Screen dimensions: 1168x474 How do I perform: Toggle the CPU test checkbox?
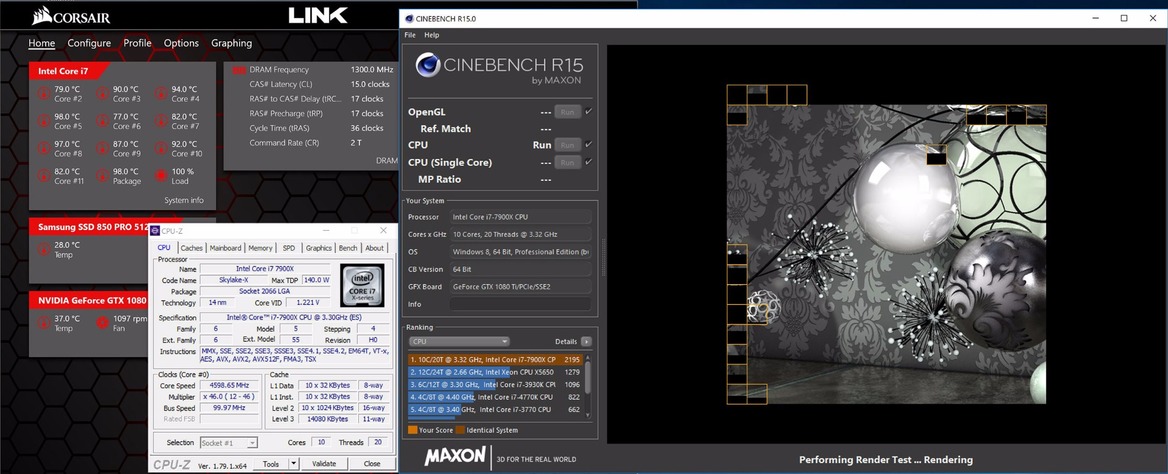click(x=588, y=145)
